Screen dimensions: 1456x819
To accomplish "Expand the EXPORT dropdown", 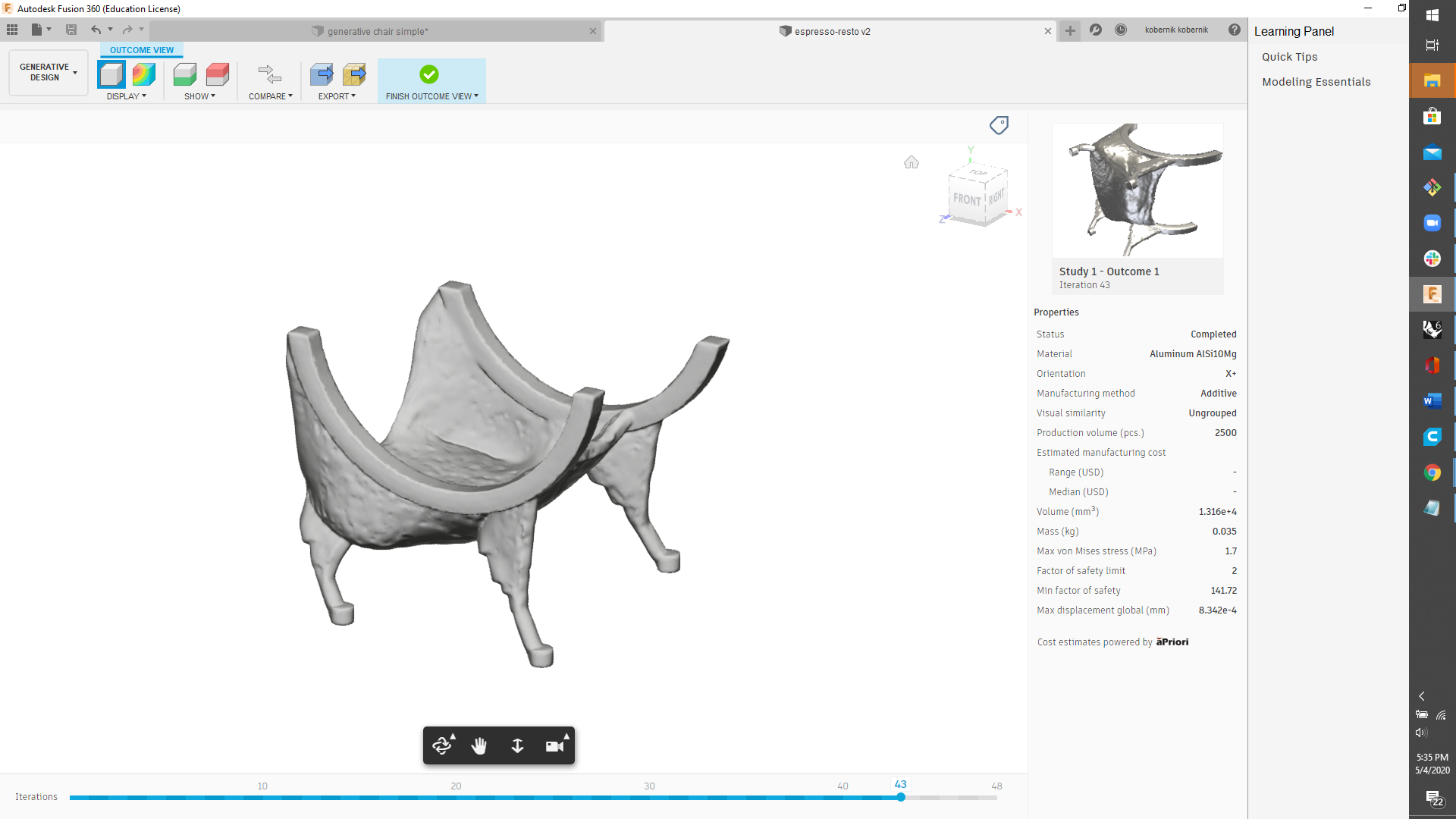I will [337, 96].
